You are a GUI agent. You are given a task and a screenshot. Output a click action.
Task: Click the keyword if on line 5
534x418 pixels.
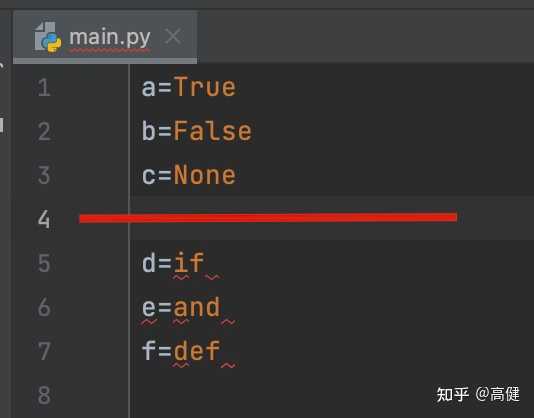point(189,263)
